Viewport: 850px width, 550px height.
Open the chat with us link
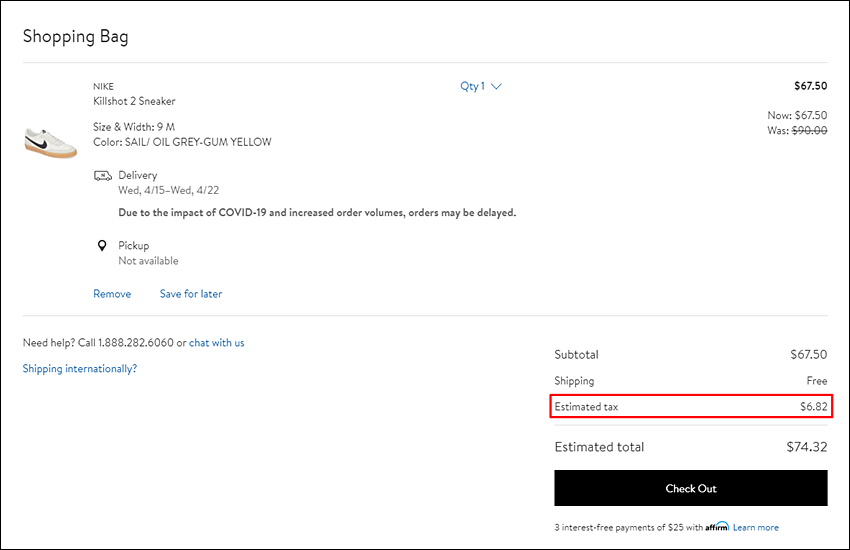[x=216, y=342]
